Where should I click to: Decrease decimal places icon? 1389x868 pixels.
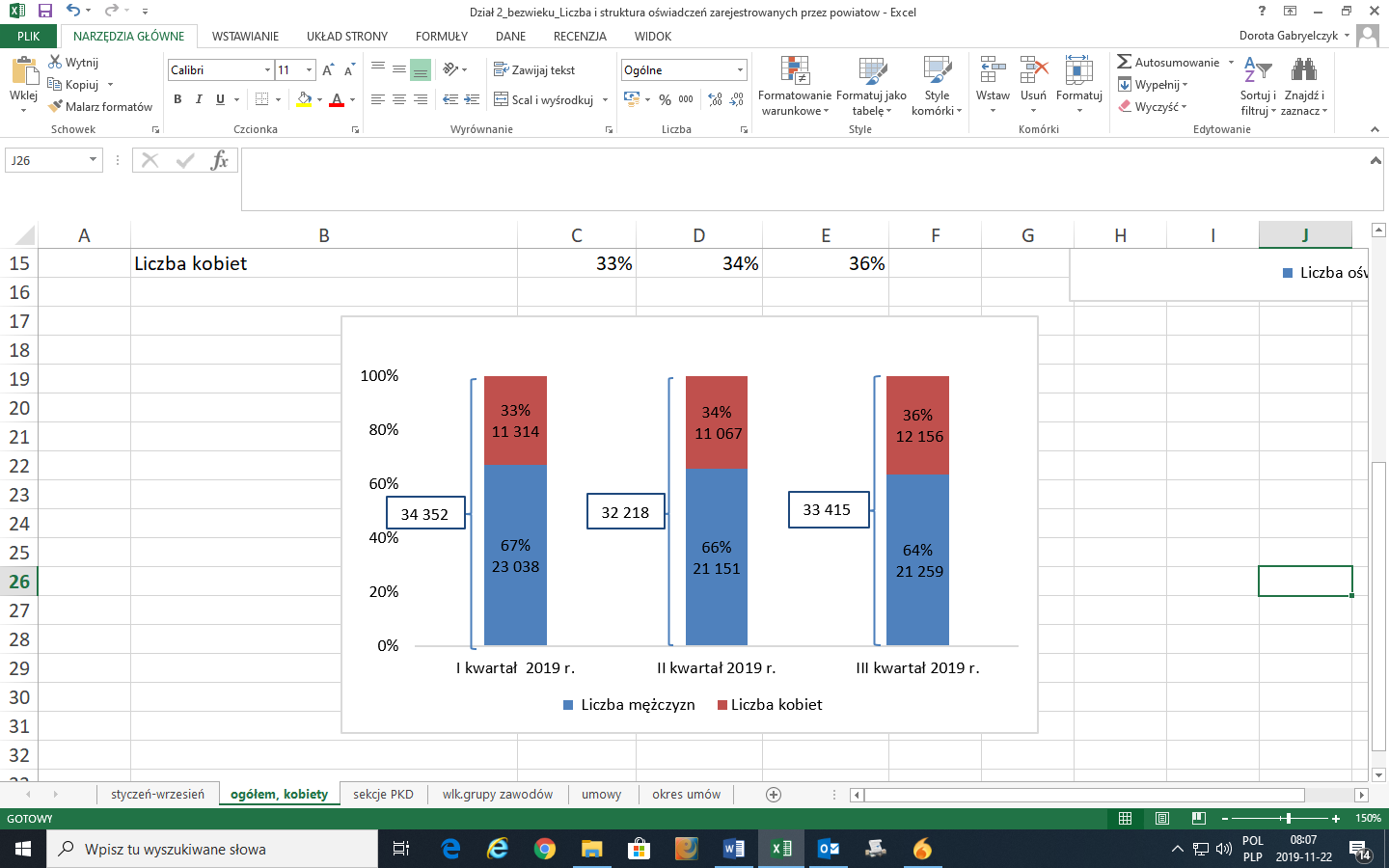click(736, 99)
